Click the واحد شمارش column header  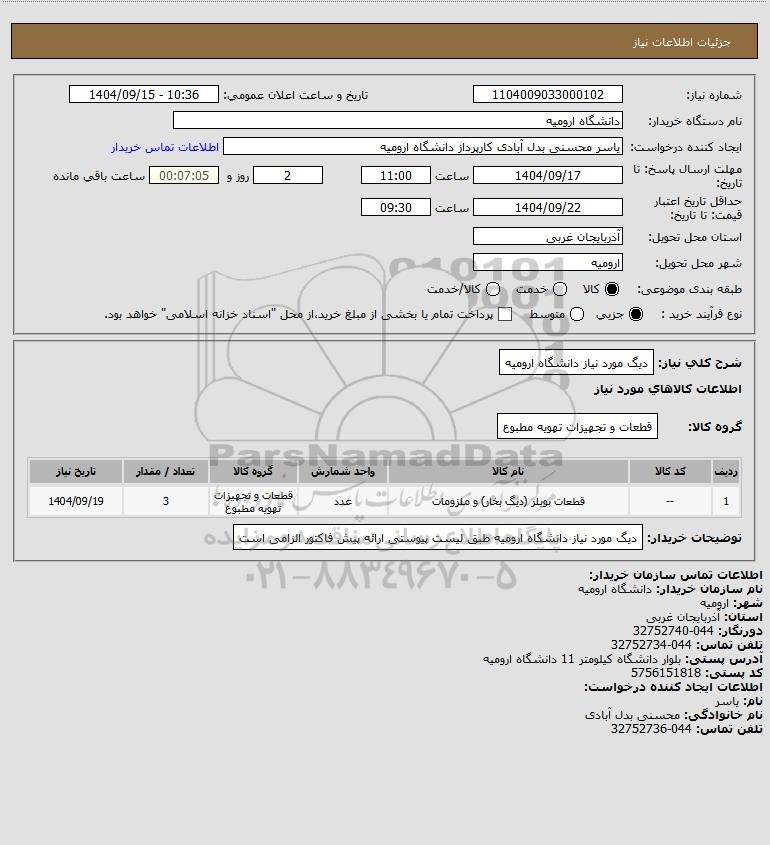tap(343, 471)
